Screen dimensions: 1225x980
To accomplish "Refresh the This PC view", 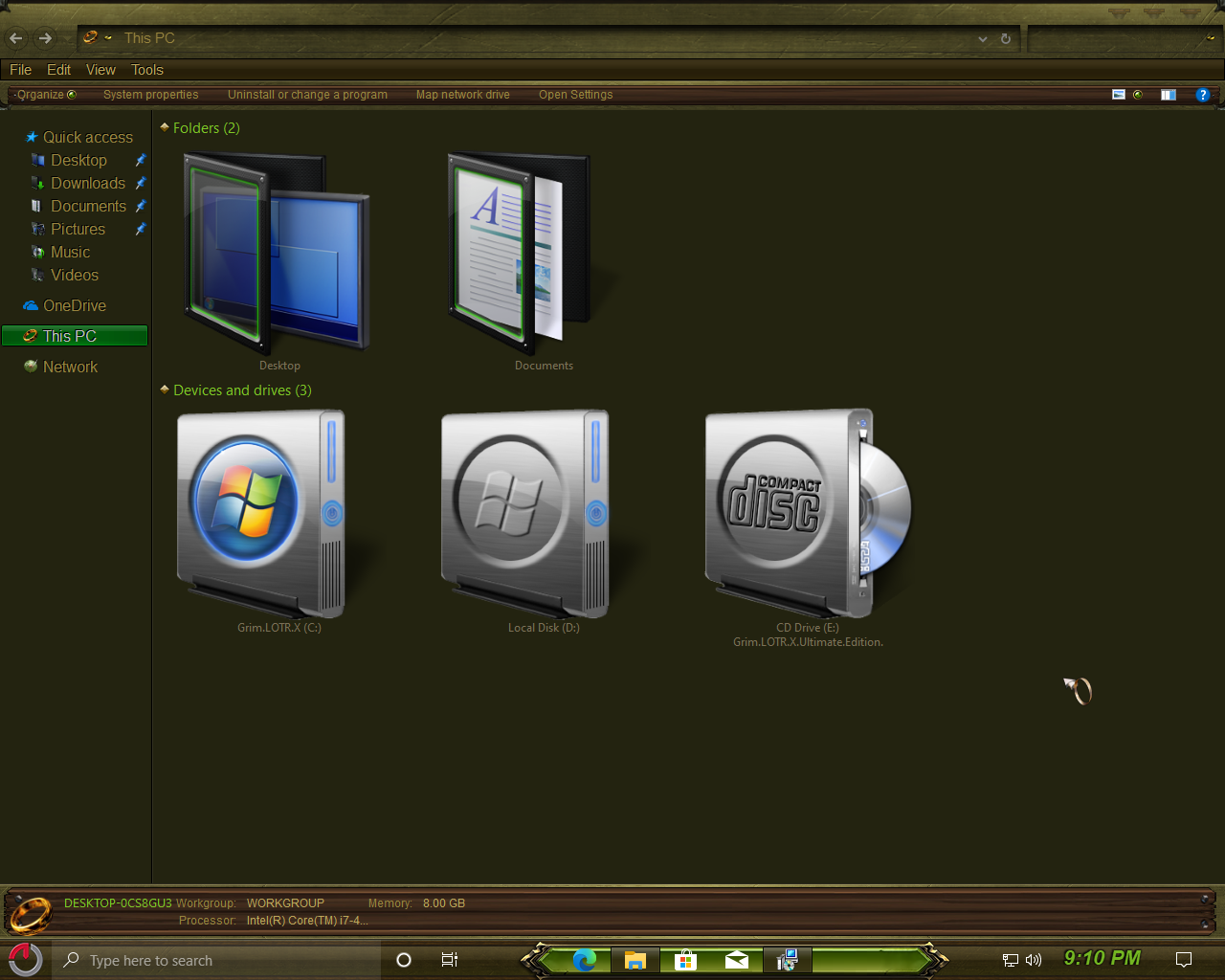I will point(1006,39).
